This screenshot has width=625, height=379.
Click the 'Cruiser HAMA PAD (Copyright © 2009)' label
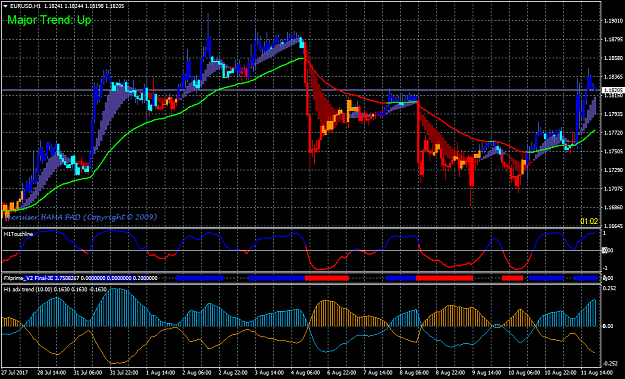coord(81,217)
